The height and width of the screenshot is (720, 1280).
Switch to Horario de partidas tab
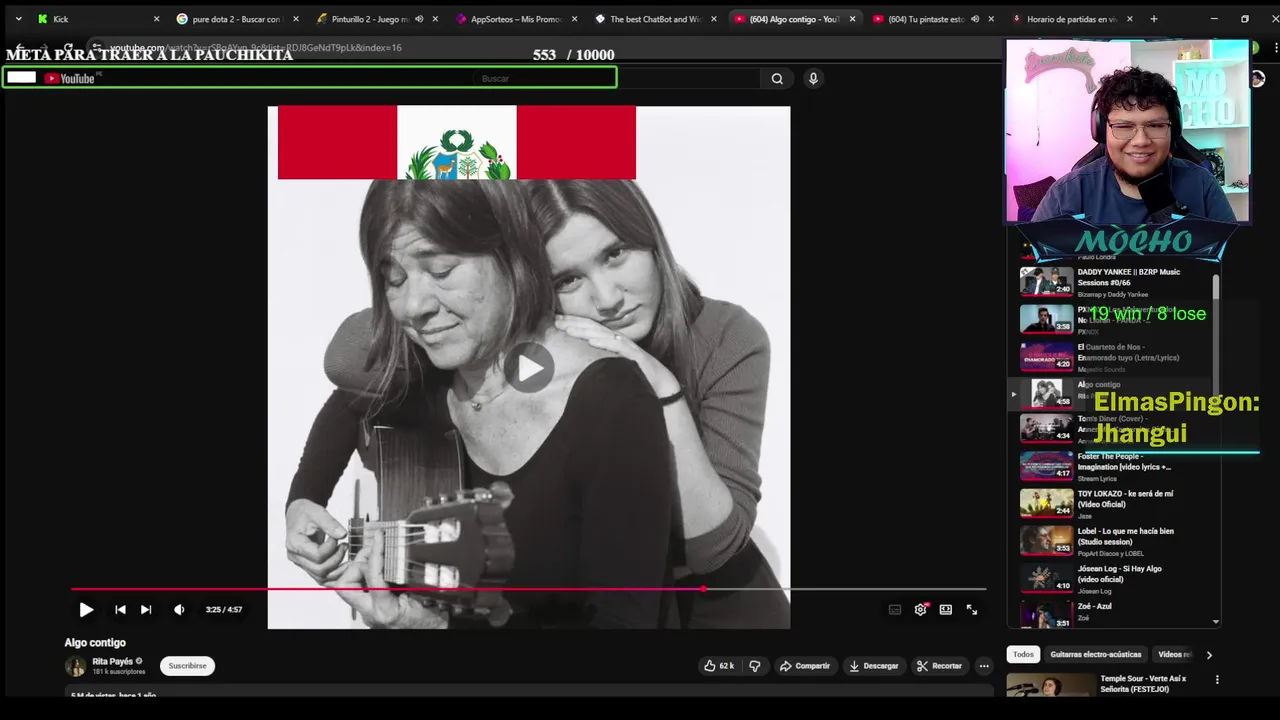click(x=1071, y=19)
